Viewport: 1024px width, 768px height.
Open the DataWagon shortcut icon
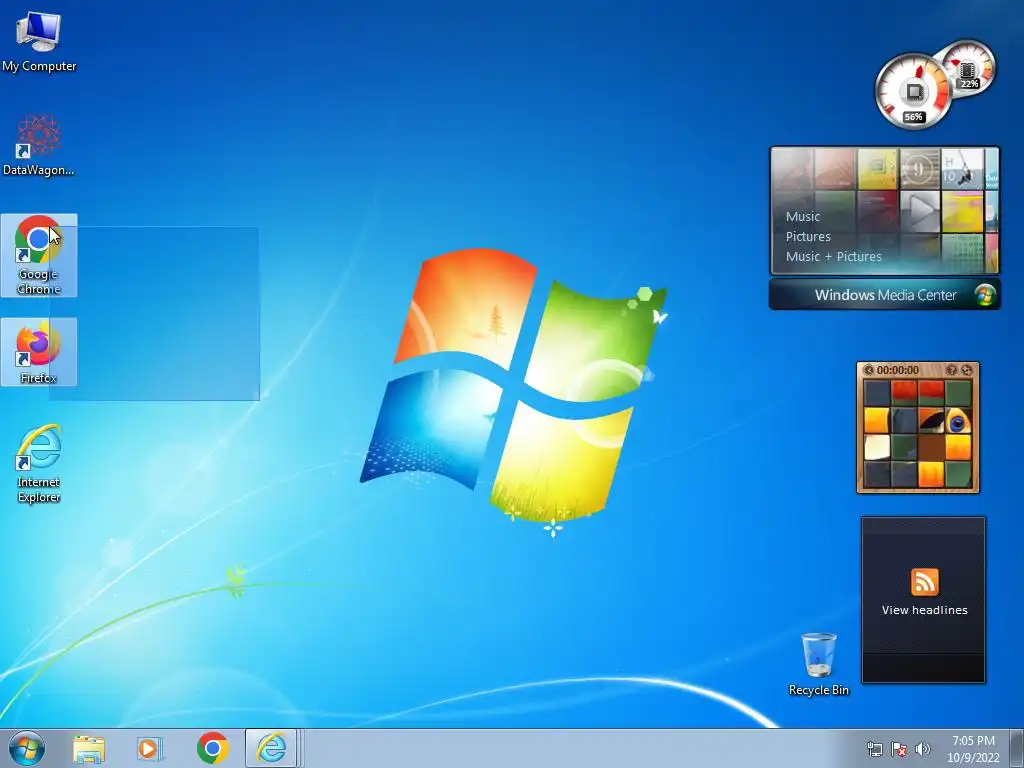click(x=39, y=145)
